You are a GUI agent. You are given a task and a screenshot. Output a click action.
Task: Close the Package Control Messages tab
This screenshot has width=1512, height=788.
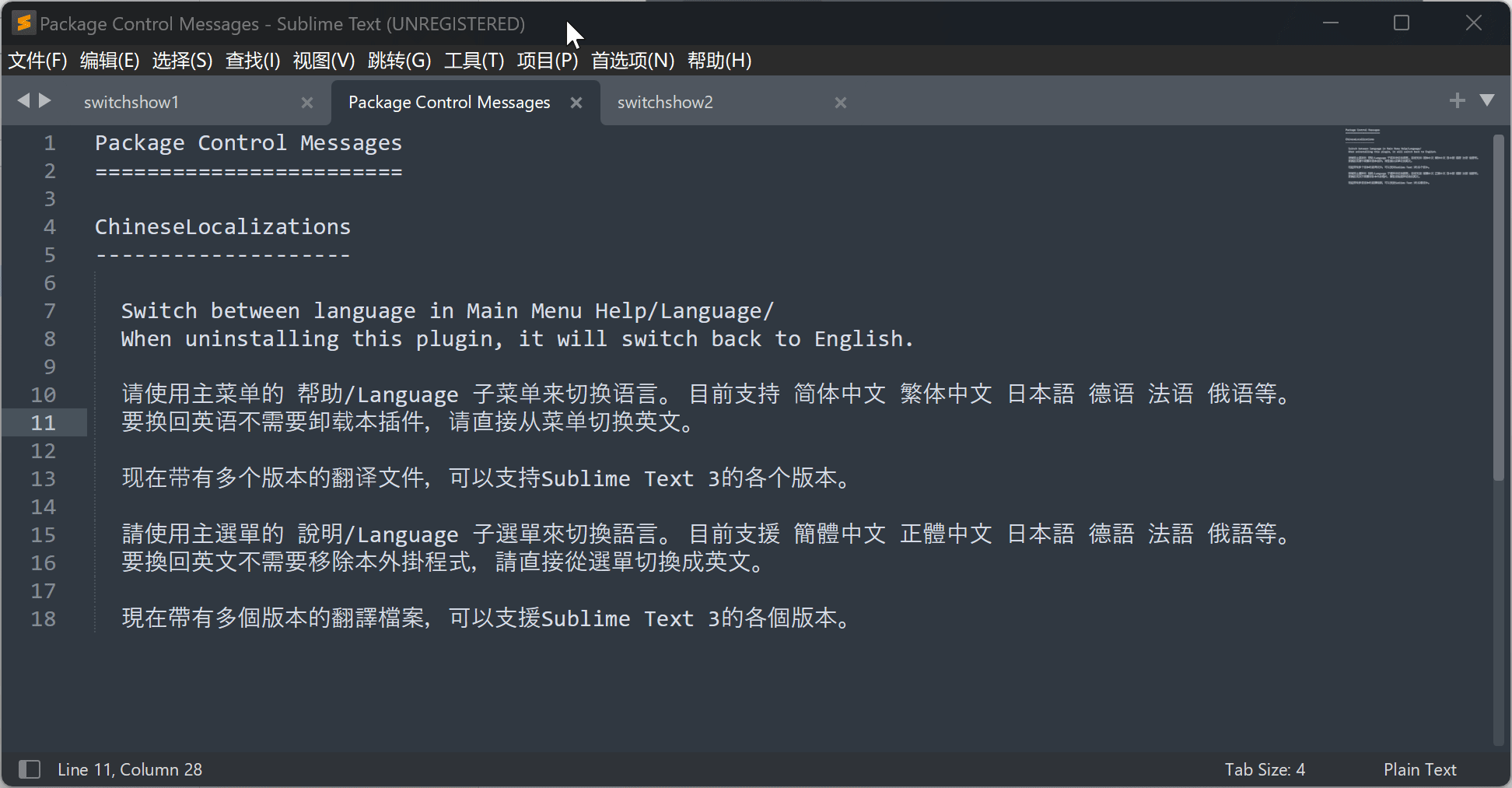576,103
